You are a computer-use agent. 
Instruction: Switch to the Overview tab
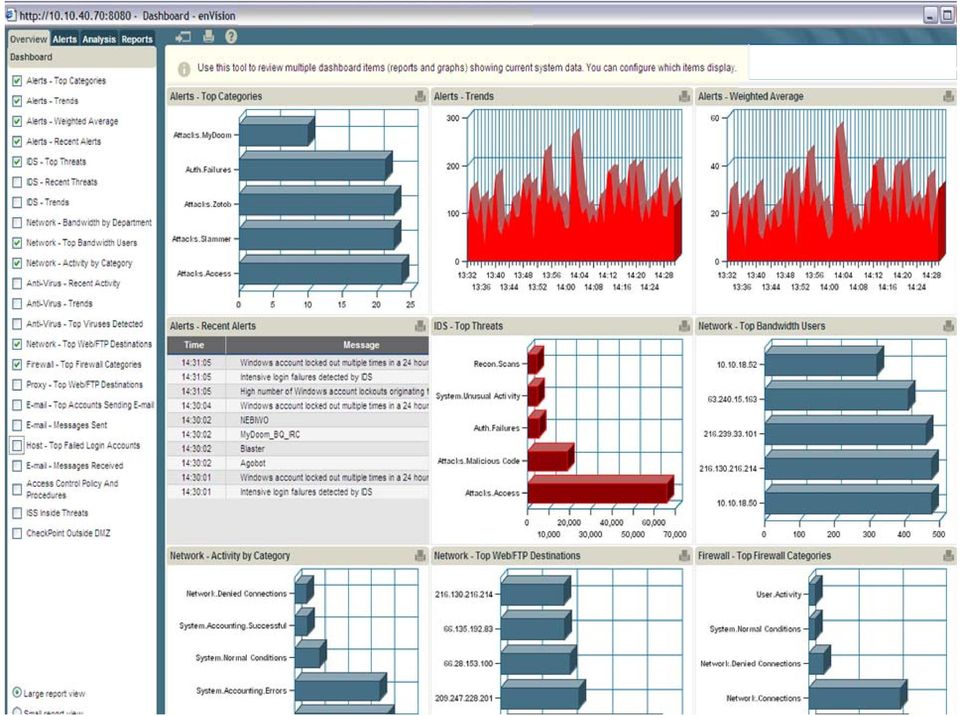tap(28, 39)
